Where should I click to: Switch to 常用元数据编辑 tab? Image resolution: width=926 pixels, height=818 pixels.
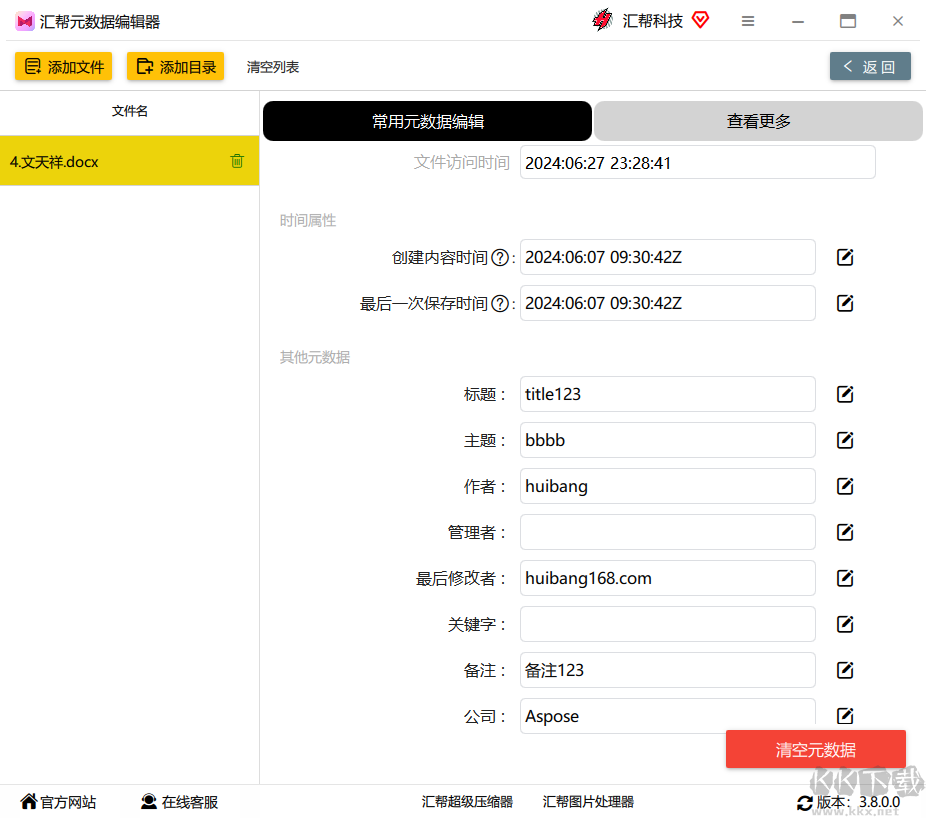pyautogui.click(x=428, y=121)
